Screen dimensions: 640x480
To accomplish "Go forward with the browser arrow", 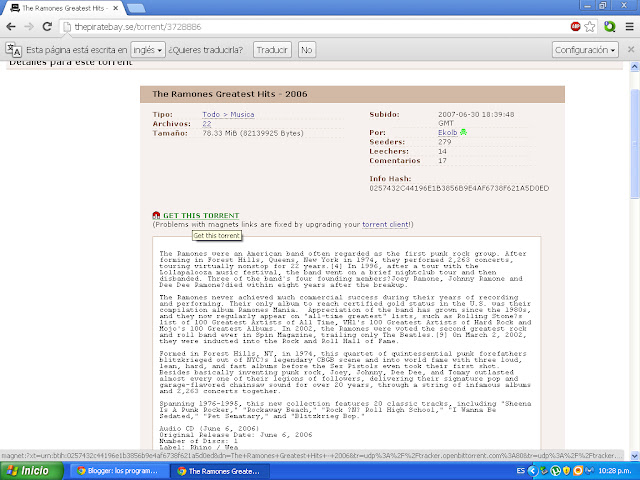I will coord(29,27).
